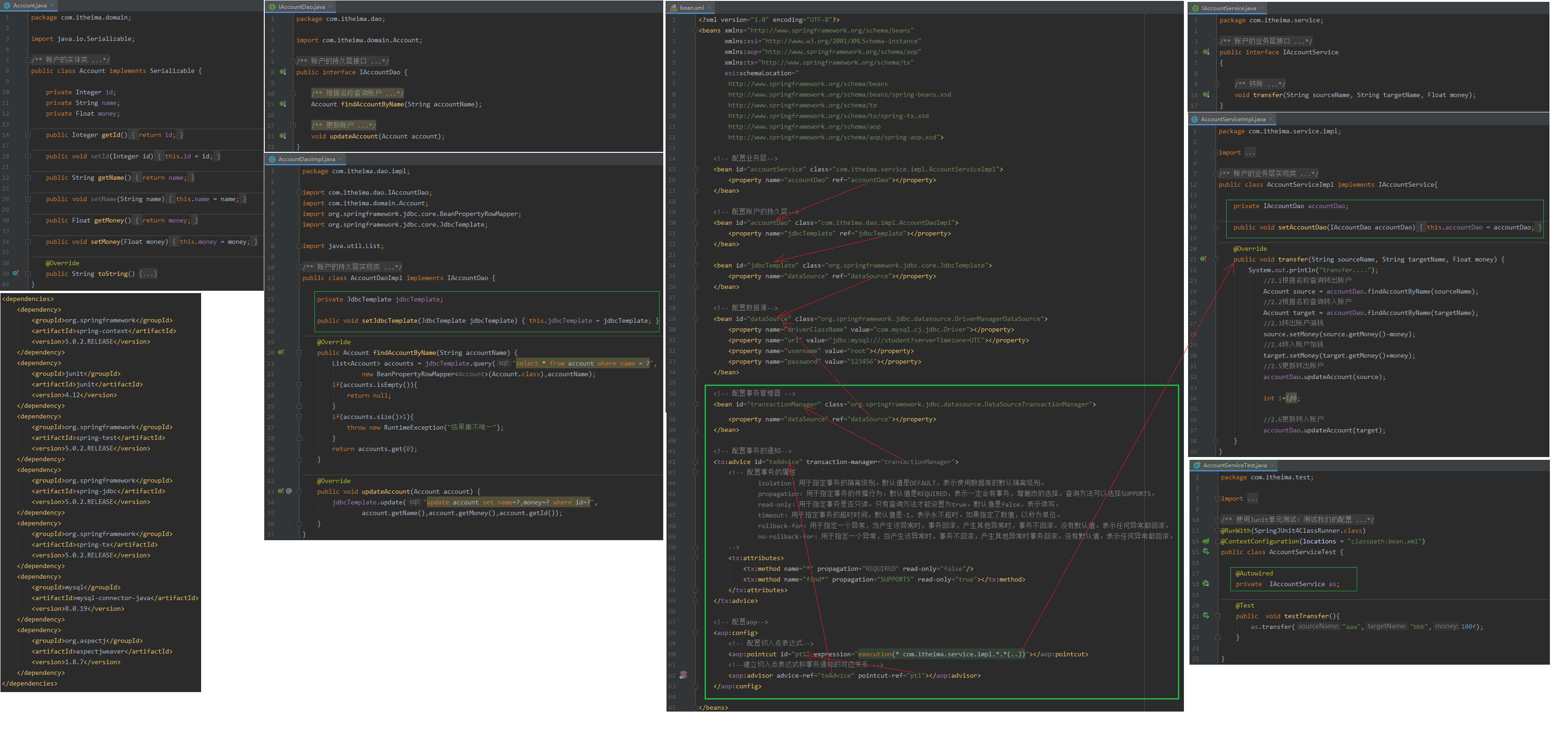Click implements gutter icon beside updateAccount in AccountDaoImpl.java
The image size is (1568, 732).
point(281,491)
